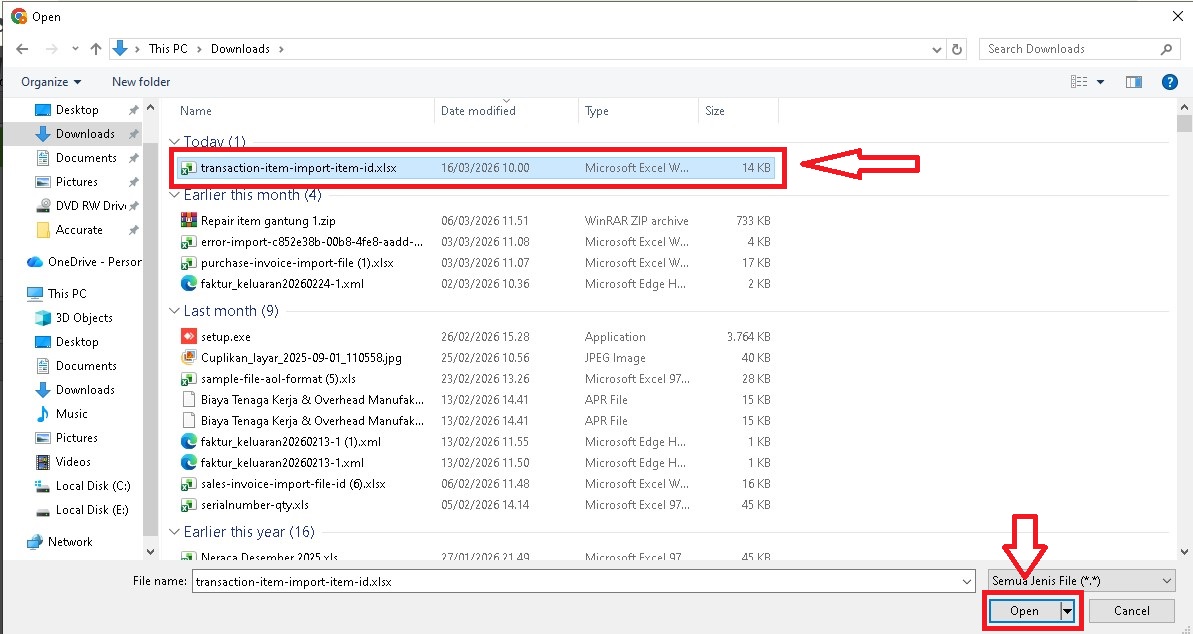Collapse the Last month group

[x=175, y=311]
